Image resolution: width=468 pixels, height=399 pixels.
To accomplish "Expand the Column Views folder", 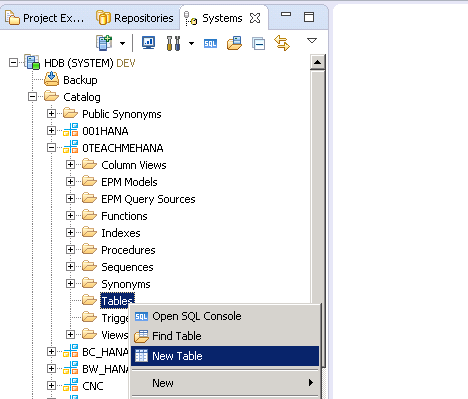I will pyautogui.click(x=70, y=165).
